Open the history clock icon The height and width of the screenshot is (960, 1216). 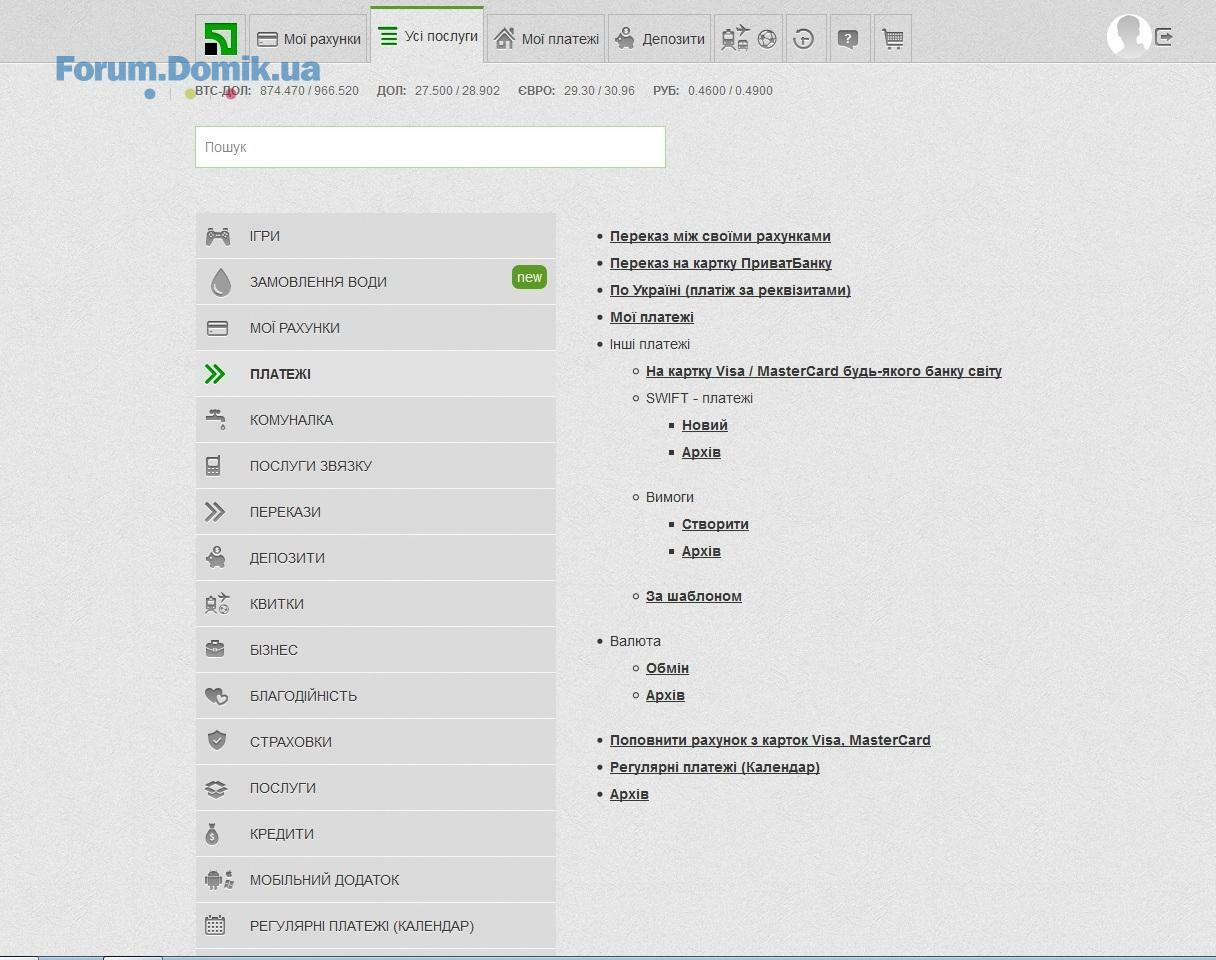point(804,39)
